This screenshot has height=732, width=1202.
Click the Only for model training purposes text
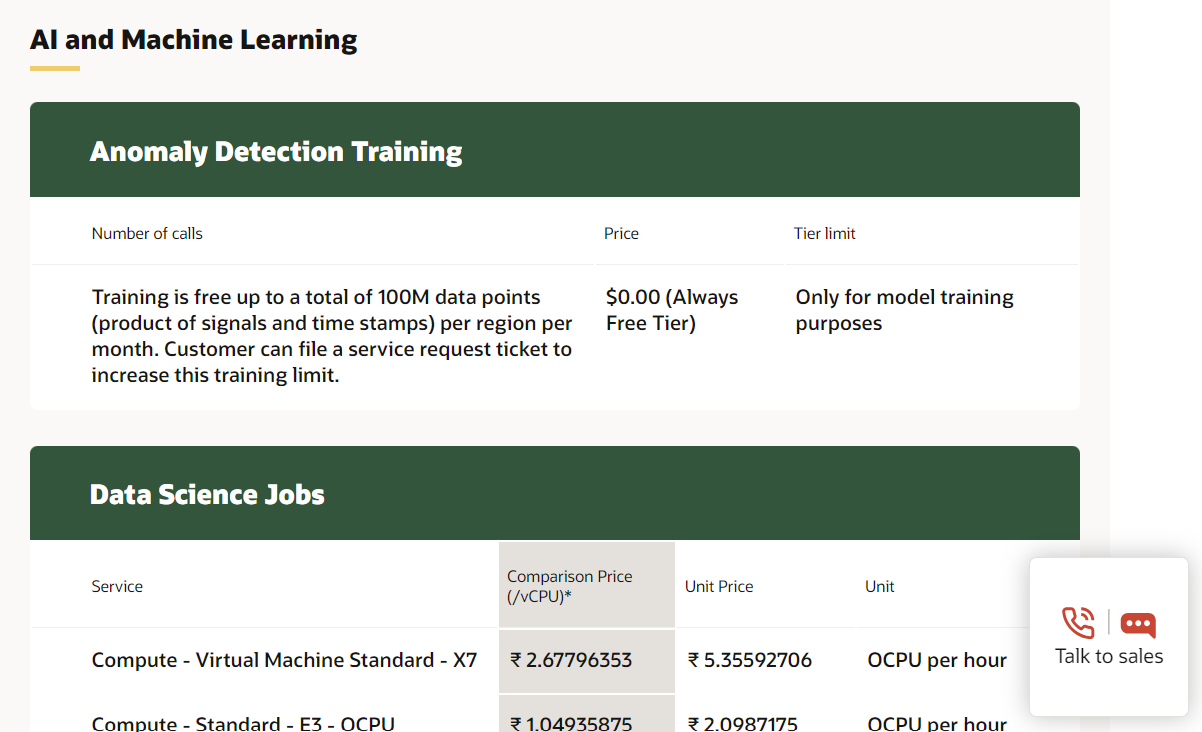click(904, 310)
